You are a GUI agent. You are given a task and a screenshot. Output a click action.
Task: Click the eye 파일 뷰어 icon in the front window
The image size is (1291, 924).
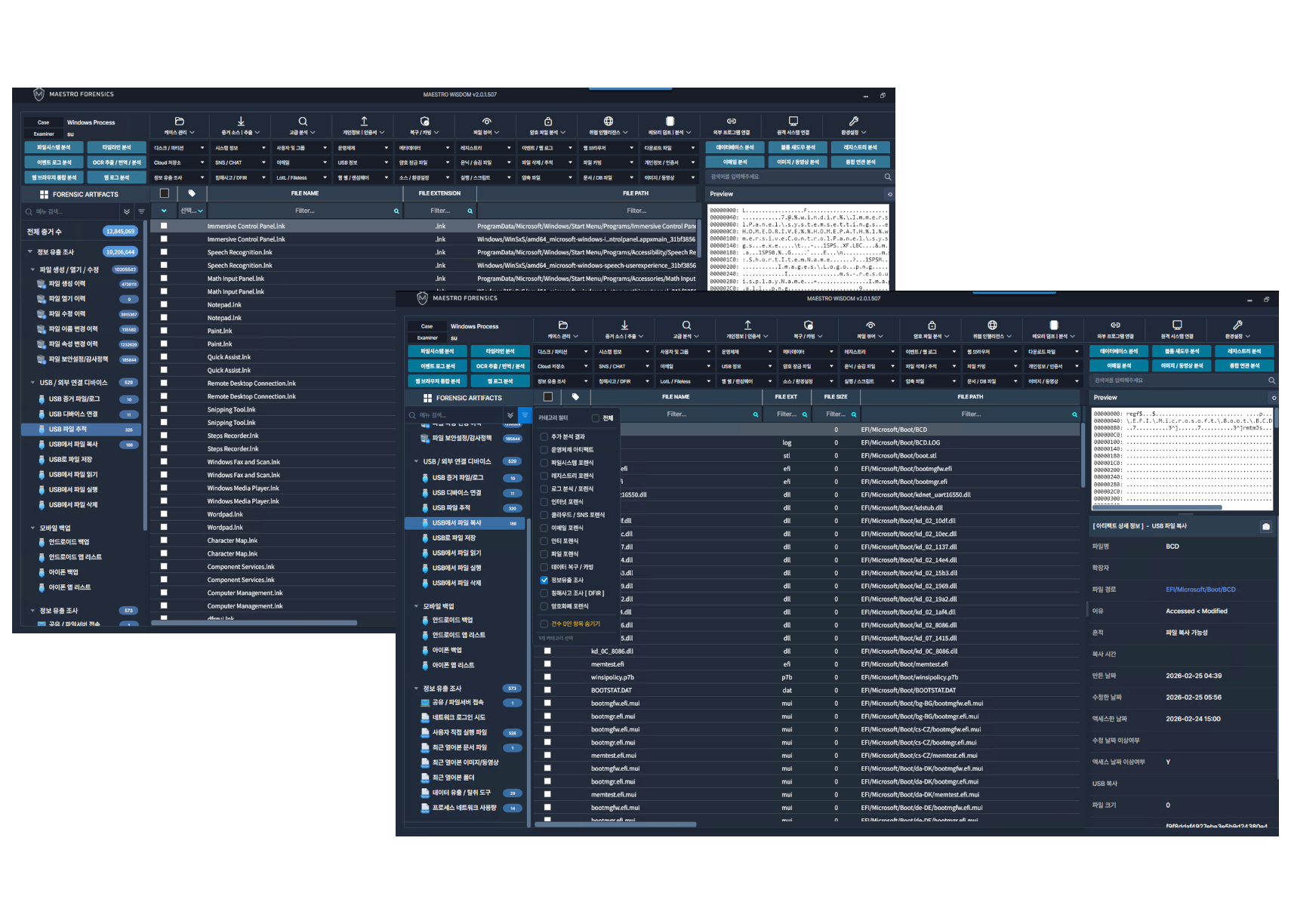click(870, 325)
